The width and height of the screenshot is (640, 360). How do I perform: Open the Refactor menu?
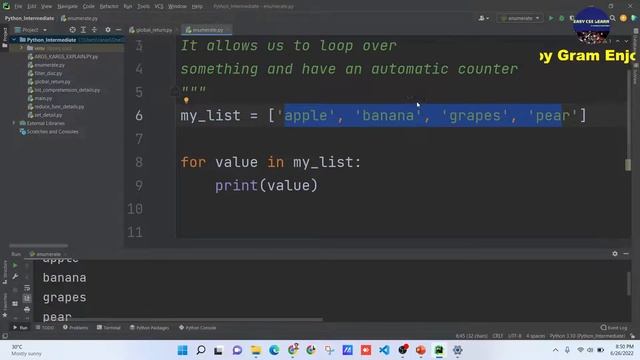pyautogui.click(x=109, y=7)
